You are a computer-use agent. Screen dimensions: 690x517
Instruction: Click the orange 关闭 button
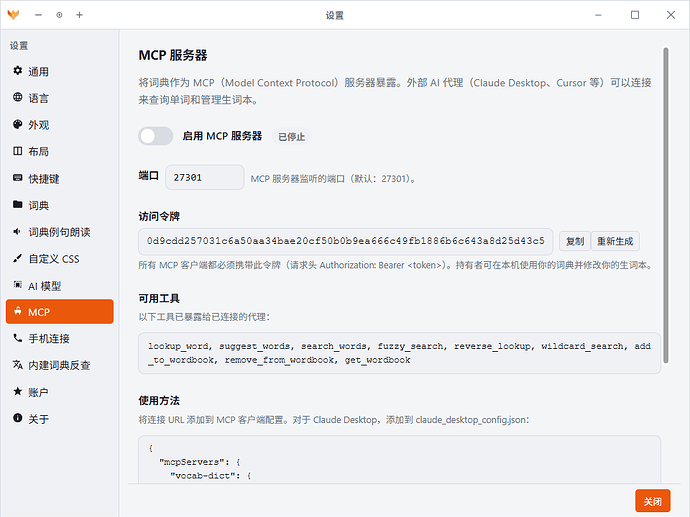pyautogui.click(x=653, y=501)
